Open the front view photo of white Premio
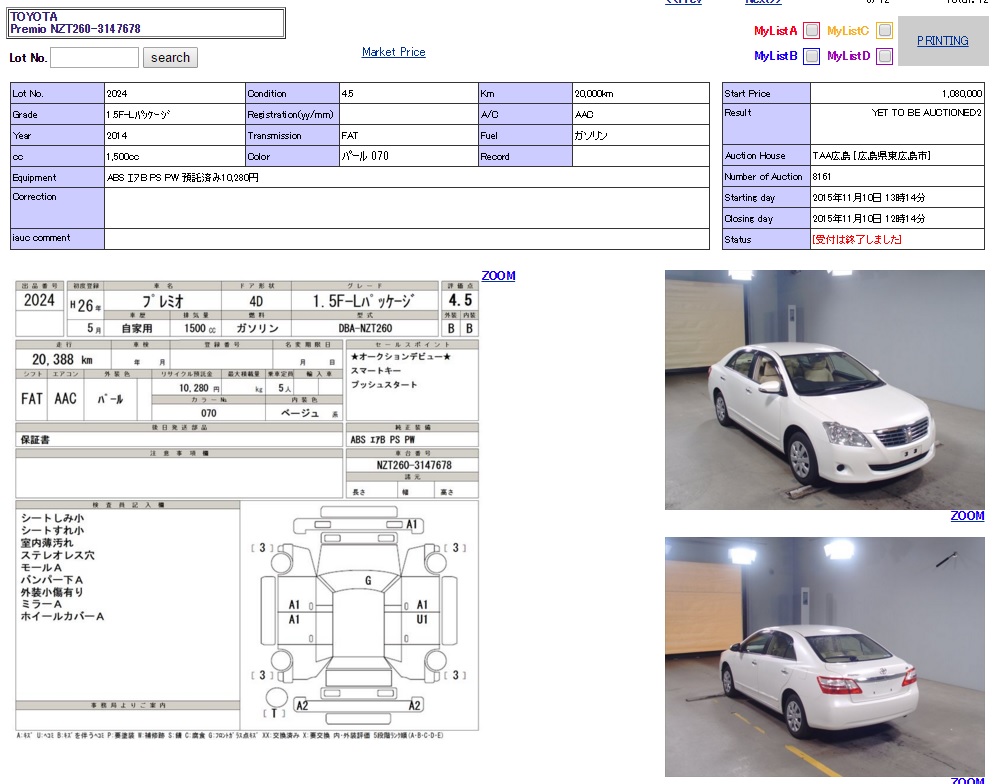 click(x=824, y=390)
